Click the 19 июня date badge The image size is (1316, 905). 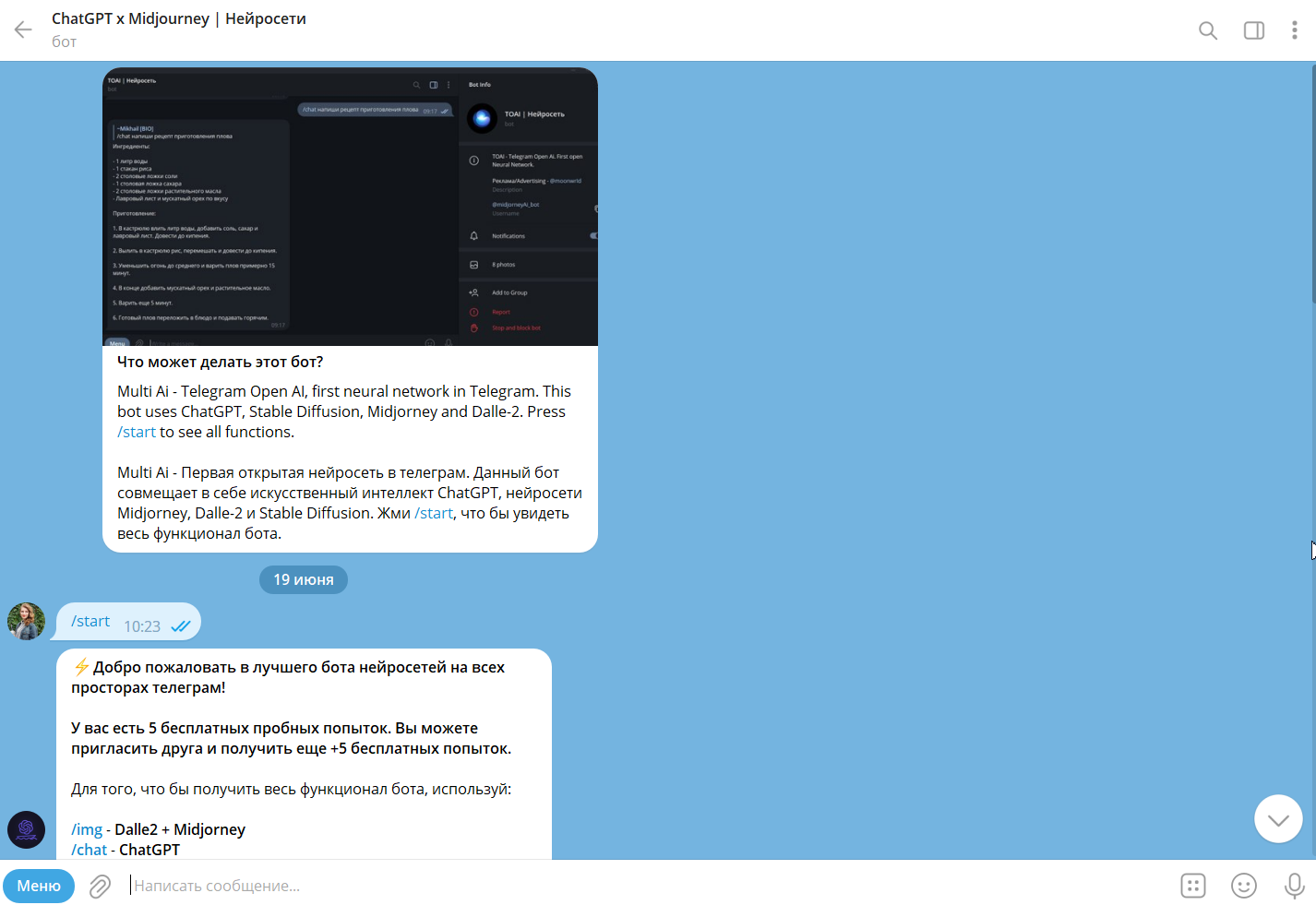click(x=304, y=579)
